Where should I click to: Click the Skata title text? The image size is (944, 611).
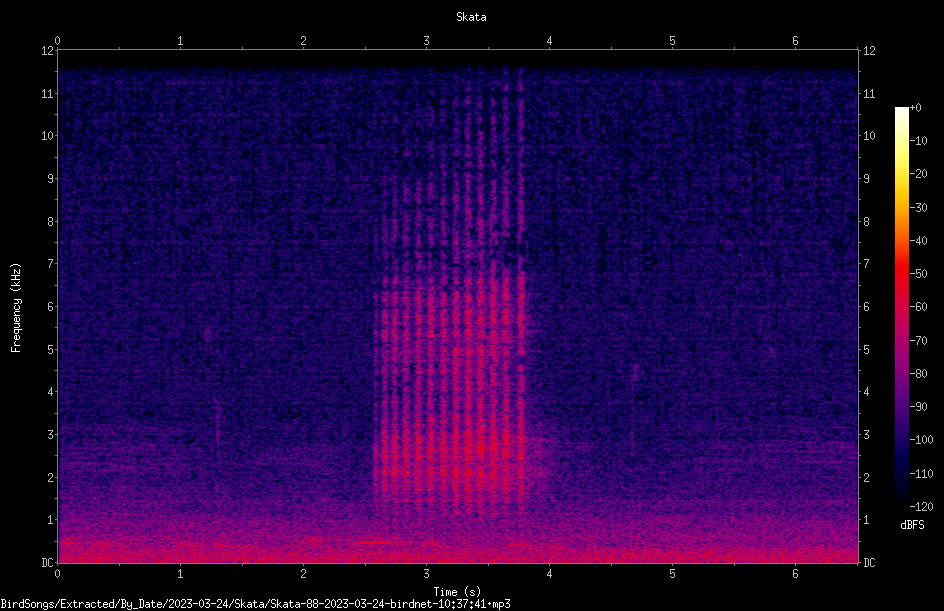click(x=471, y=17)
